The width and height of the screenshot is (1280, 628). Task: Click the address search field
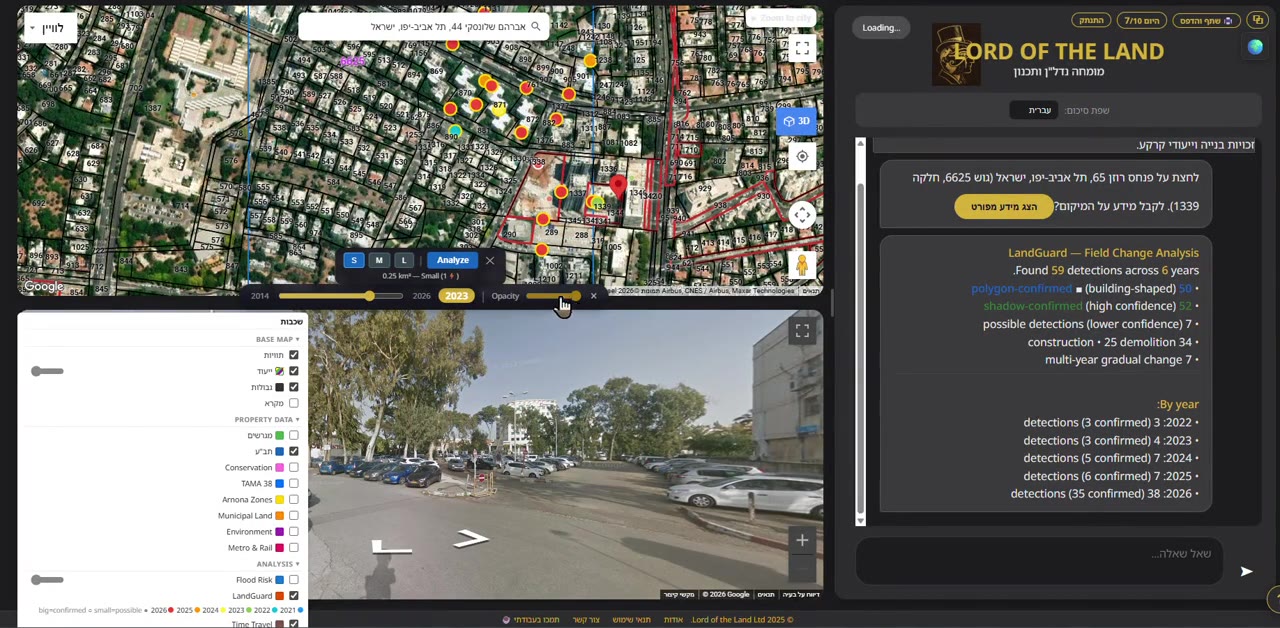point(423,27)
